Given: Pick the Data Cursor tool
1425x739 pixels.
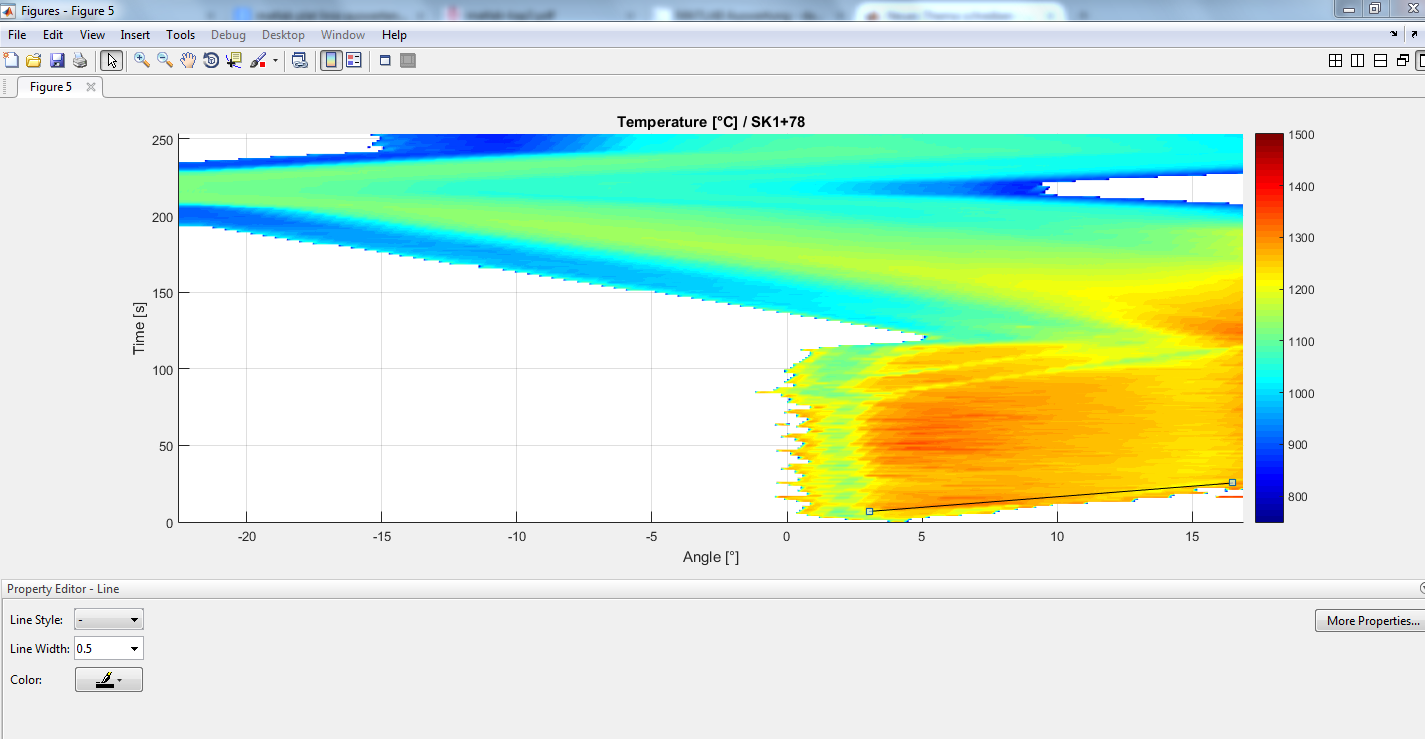Looking at the screenshot, I should (234, 61).
